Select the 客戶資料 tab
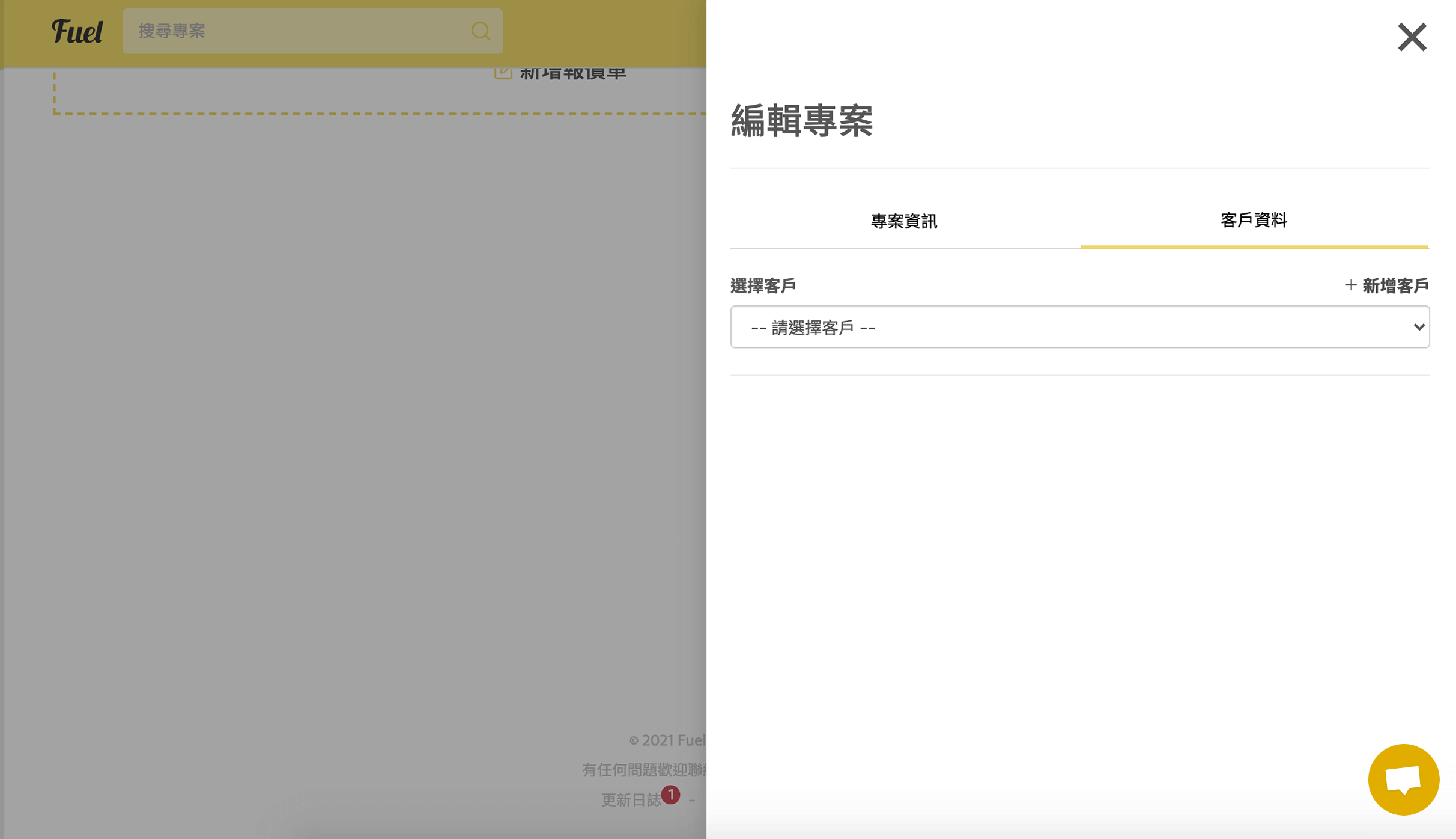1456x839 pixels. tap(1253, 221)
